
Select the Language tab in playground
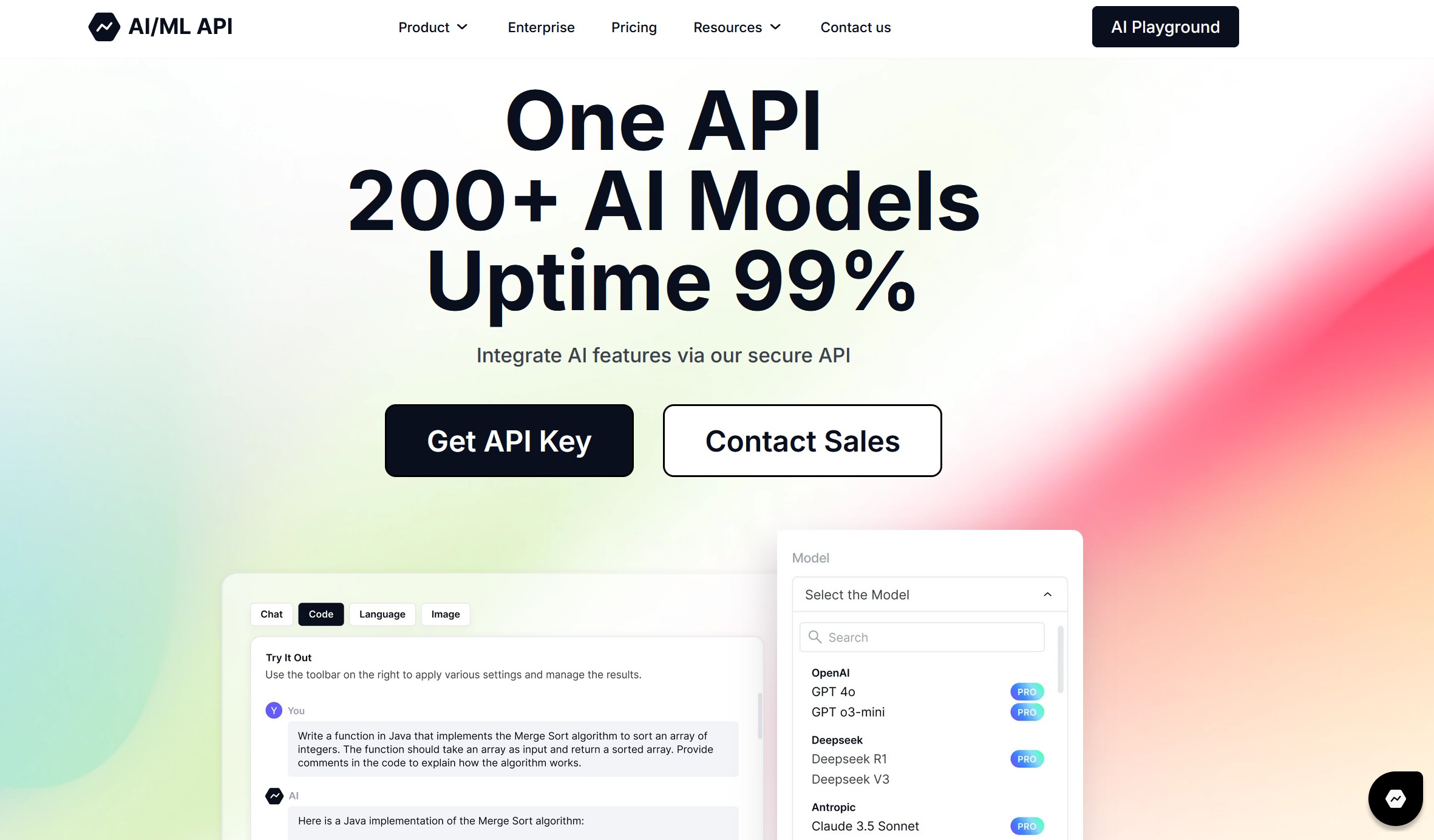coord(382,613)
